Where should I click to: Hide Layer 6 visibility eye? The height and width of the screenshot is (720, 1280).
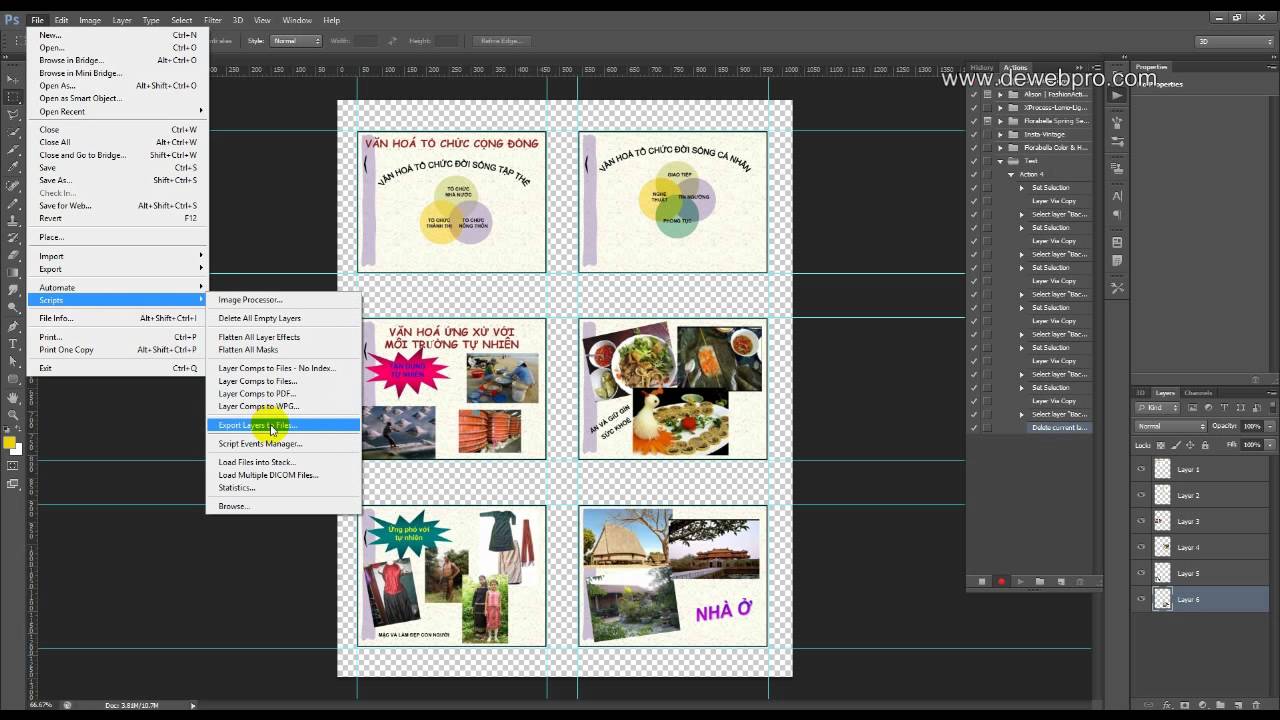point(1141,599)
